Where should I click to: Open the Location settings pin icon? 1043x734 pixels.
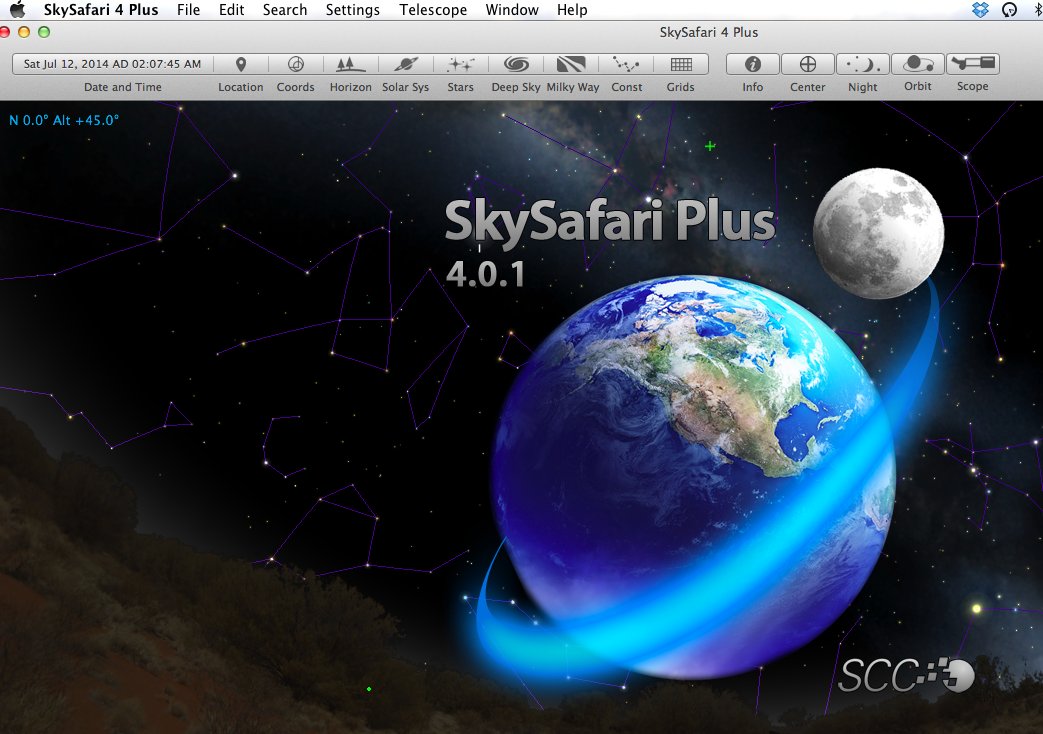point(241,64)
